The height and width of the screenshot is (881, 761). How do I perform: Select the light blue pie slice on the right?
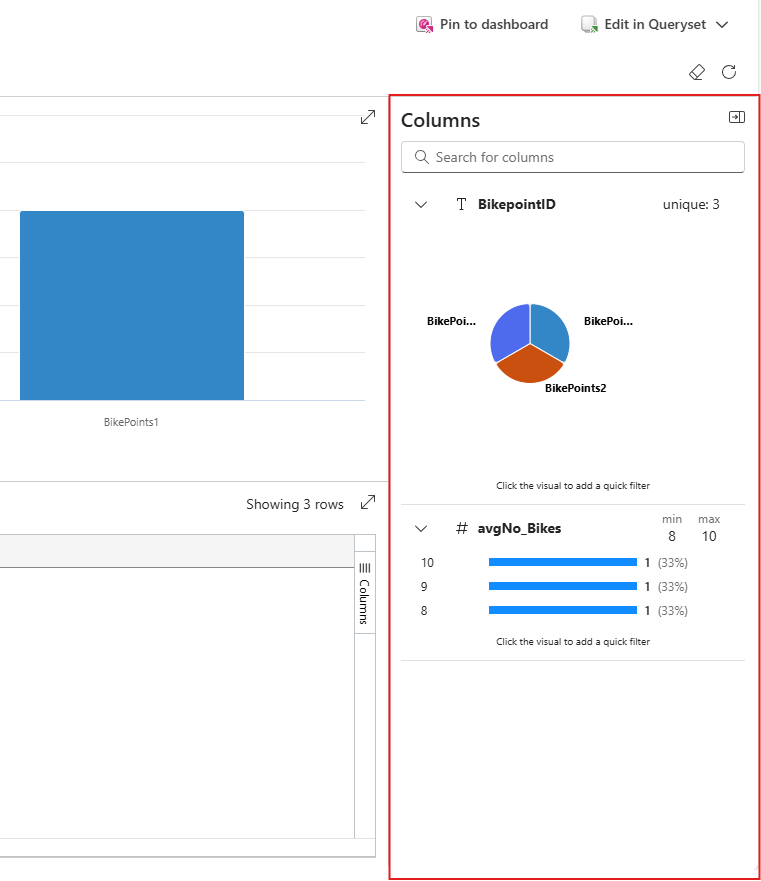(x=551, y=330)
